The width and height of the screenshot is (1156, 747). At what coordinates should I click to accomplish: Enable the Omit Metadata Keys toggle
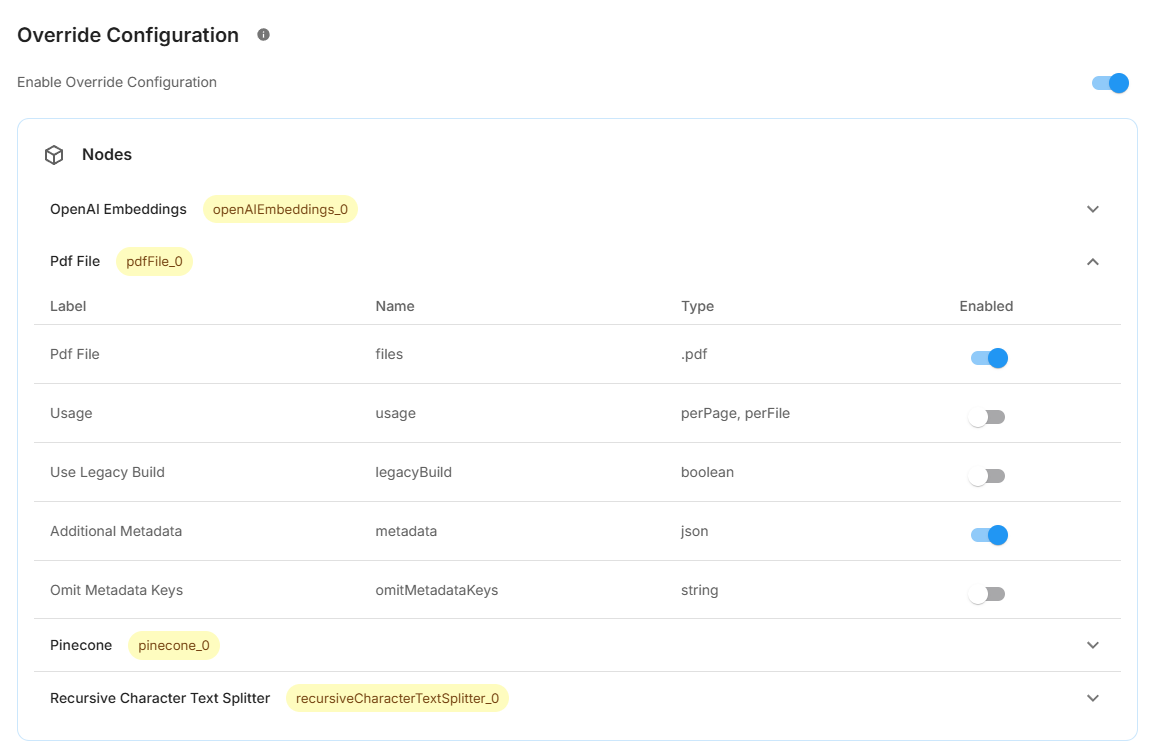pyautogui.click(x=986, y=594)
